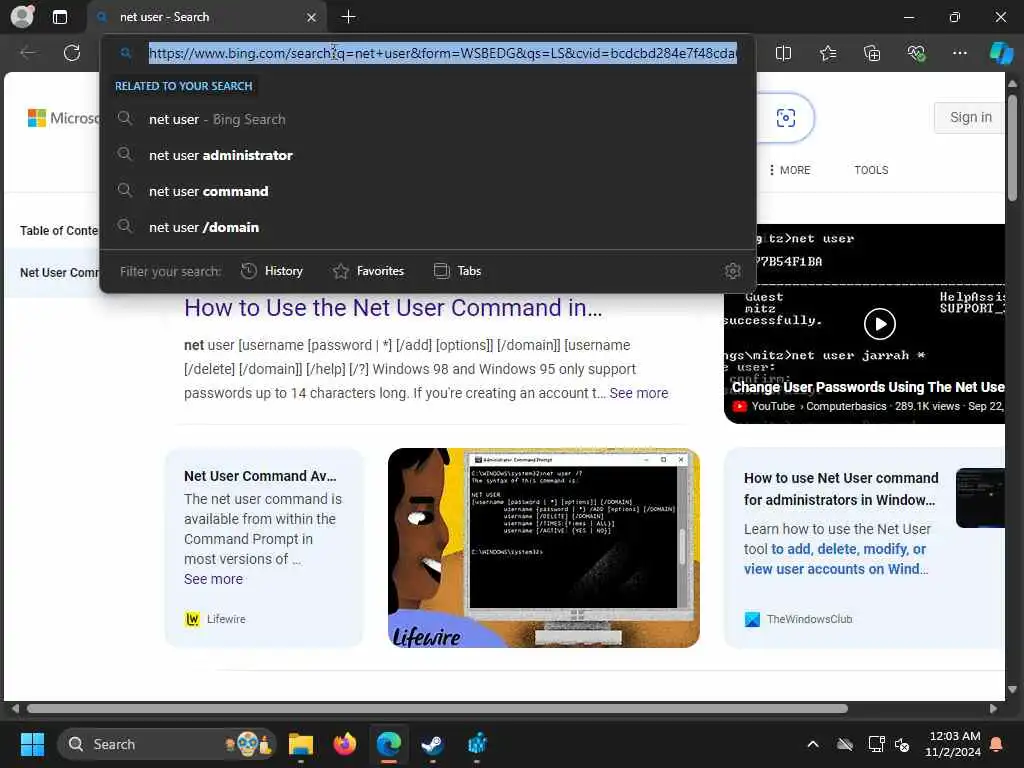Open the TOOLS search option
The width and height of the screenshot is (1024, 768).
pos(871,170)
